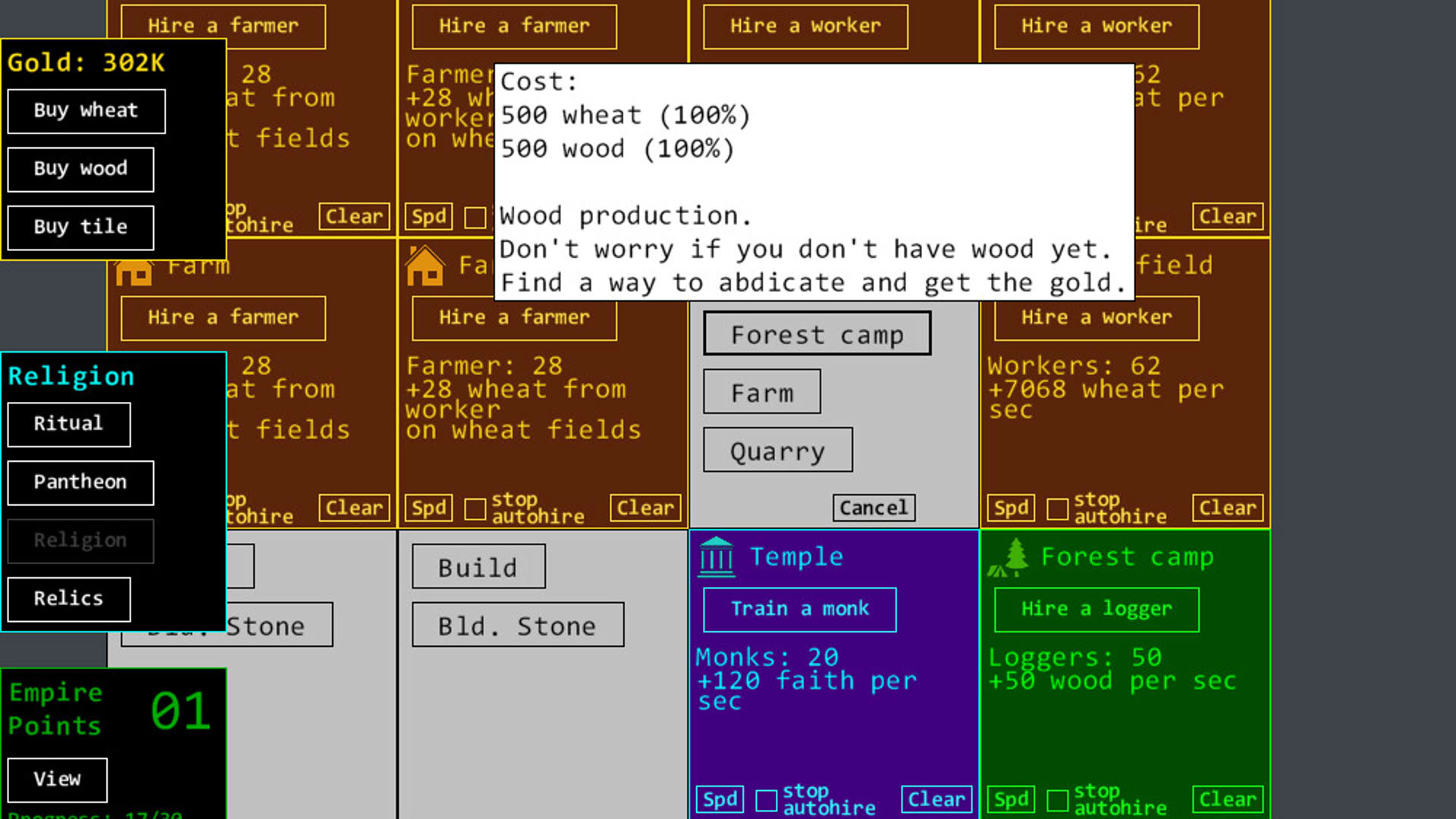Click the house icon on the center farm tile
This screenshot has width=1456, height=819.
(425, 265)
